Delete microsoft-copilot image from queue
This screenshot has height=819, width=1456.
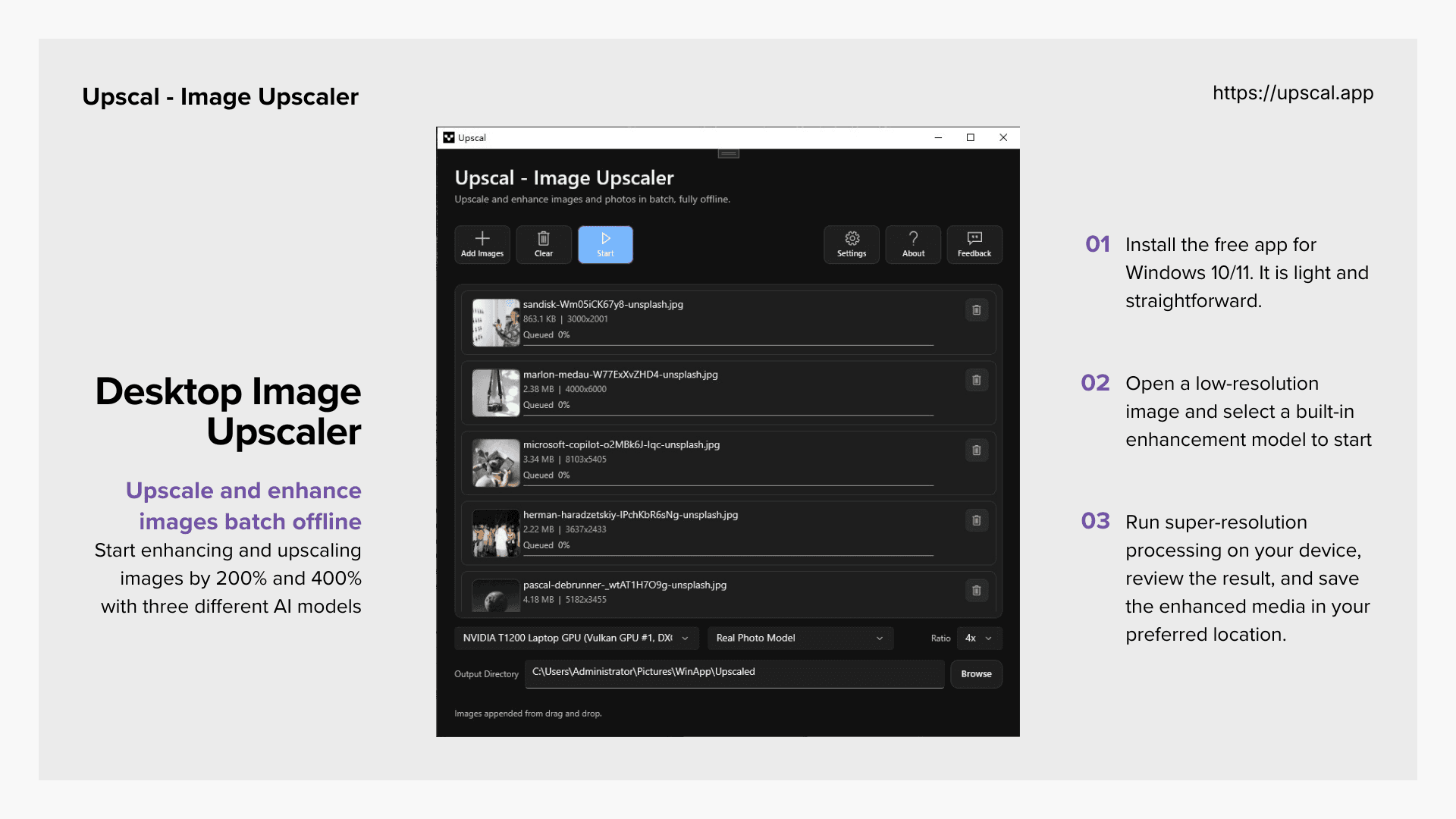(977, 450)
